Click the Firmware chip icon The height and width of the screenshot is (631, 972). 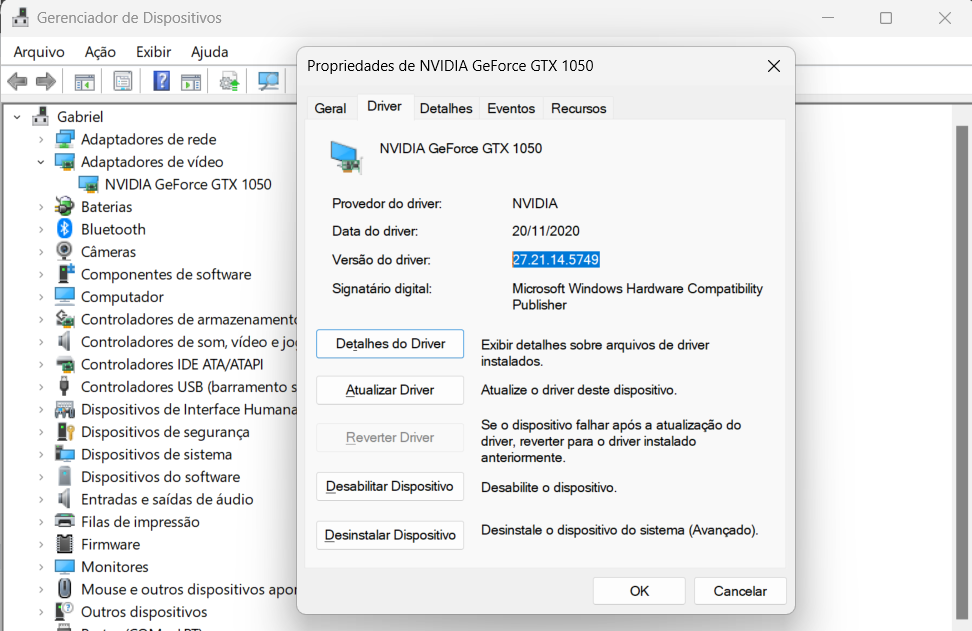64,544
